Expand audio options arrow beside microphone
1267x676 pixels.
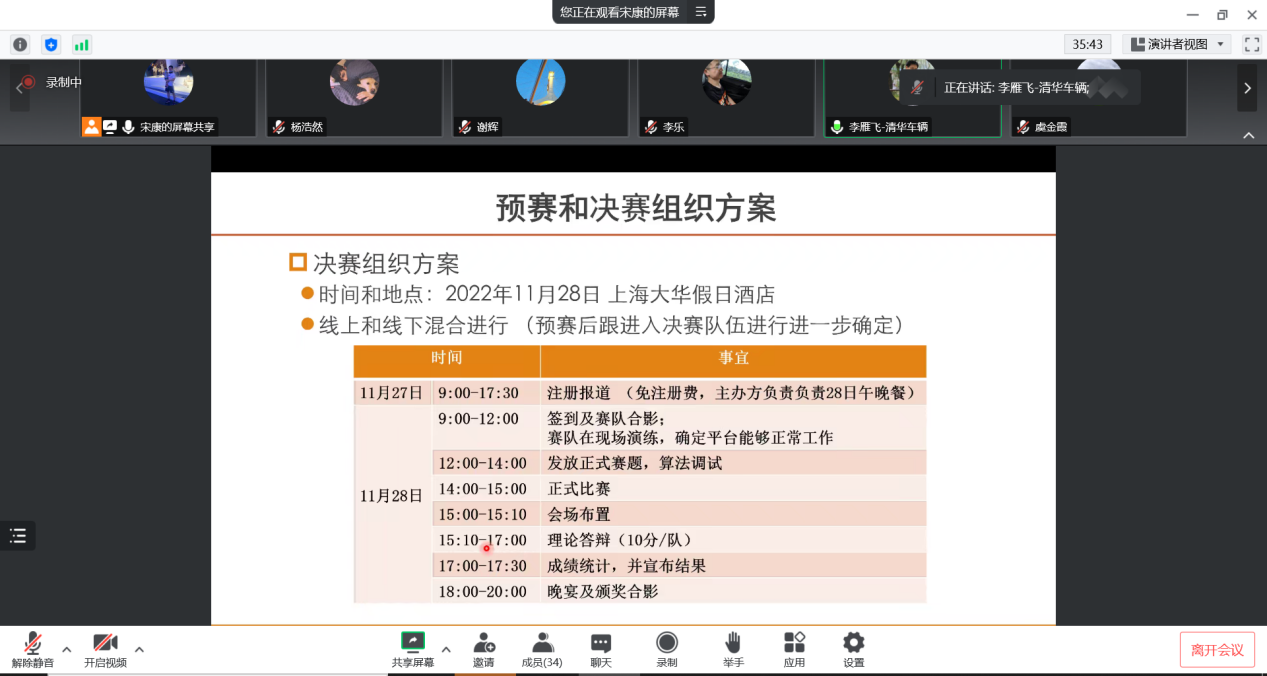[67, 649]
